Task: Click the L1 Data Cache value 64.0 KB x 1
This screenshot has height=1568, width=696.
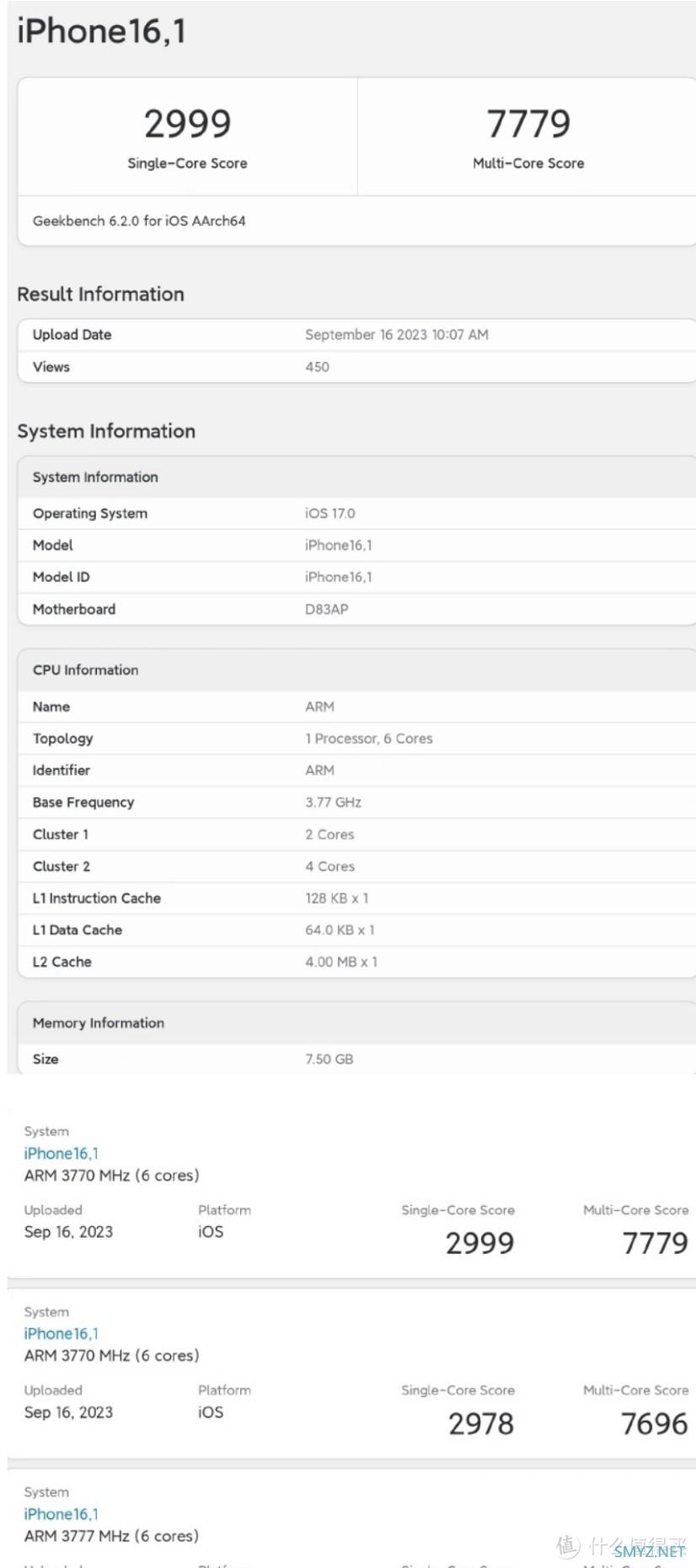Action: click(x=340, y=930)
